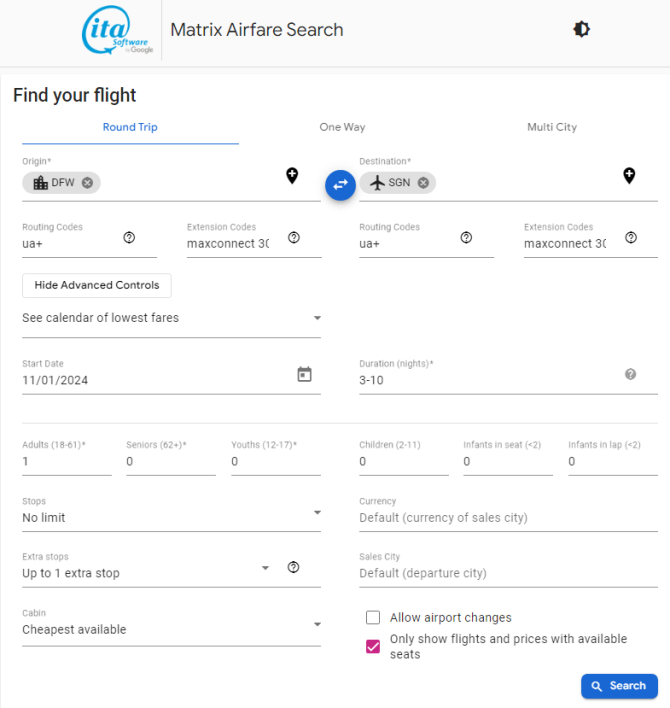670x708 pixels.
Task: Open help for Destination Extension Codes
Action: click(x=631, y=237)
